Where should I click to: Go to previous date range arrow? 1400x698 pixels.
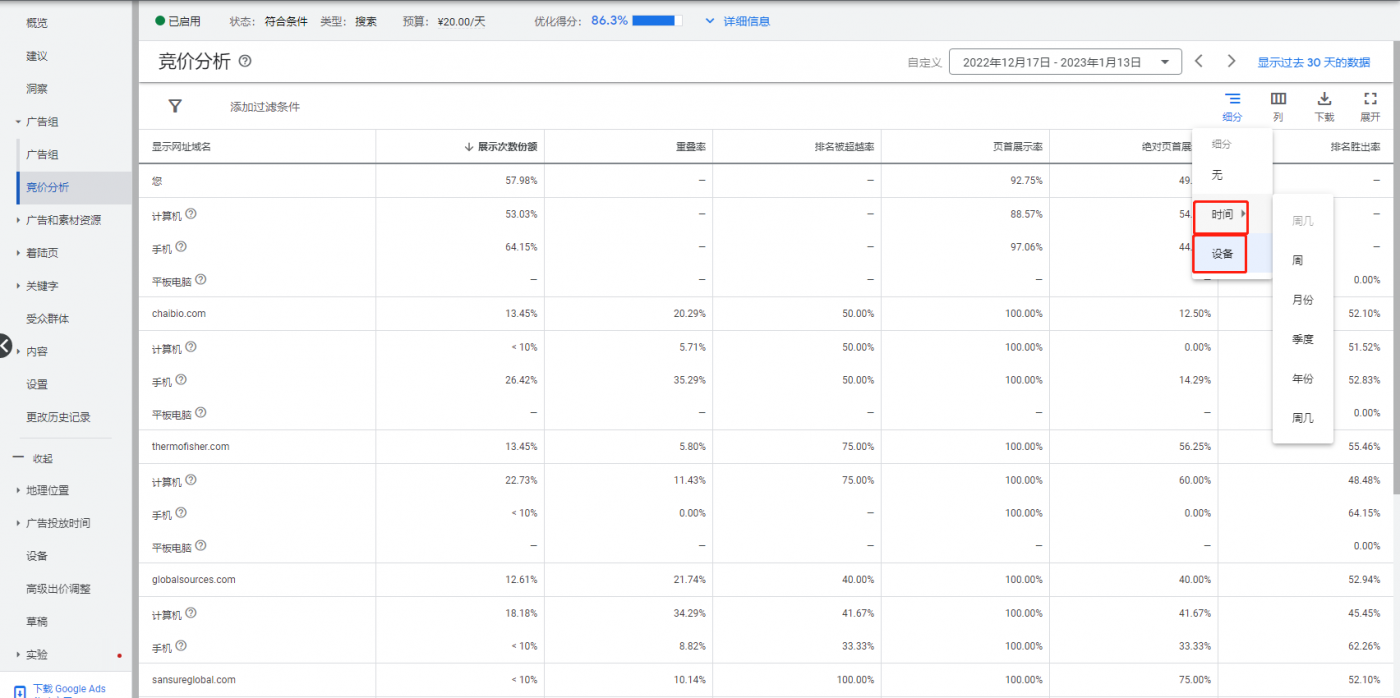coord(1199,62)
